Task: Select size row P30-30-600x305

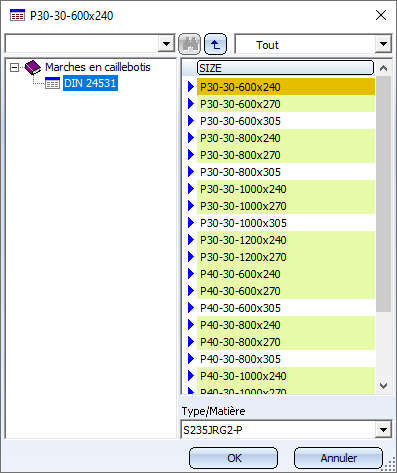Action: click(x=286, y=121)
